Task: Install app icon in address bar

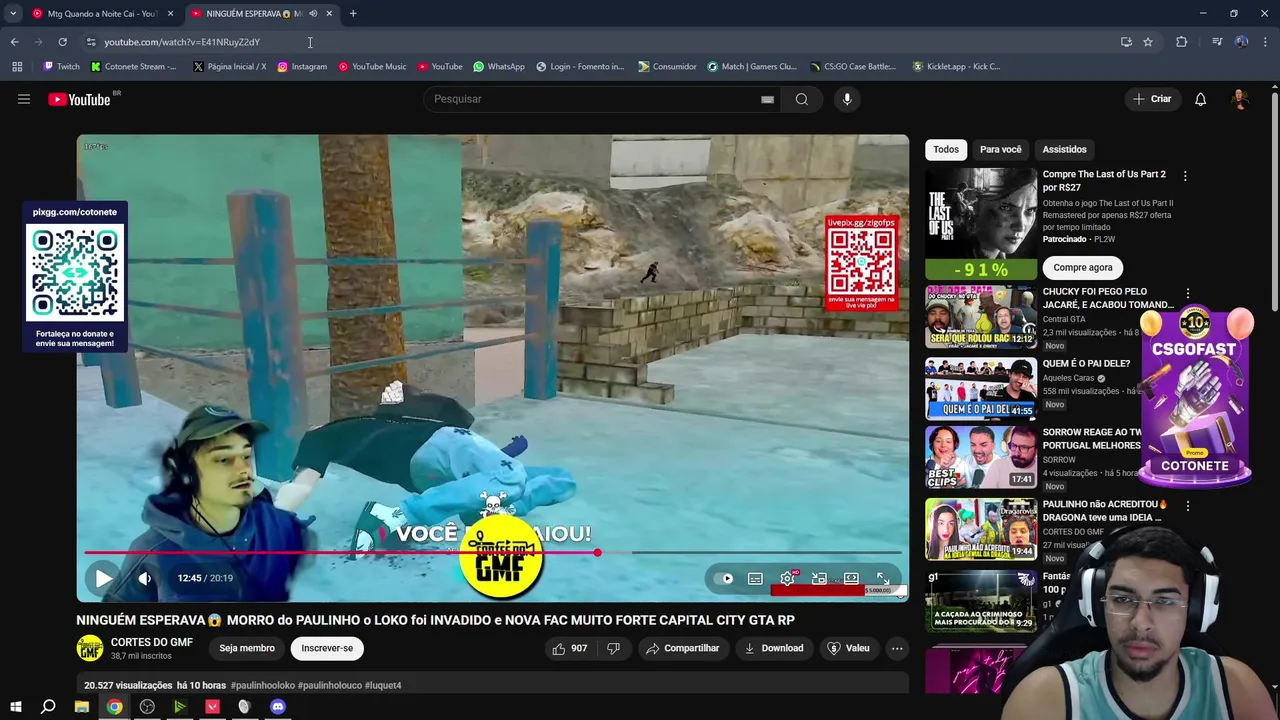Action: click(x=1126, y=42)
